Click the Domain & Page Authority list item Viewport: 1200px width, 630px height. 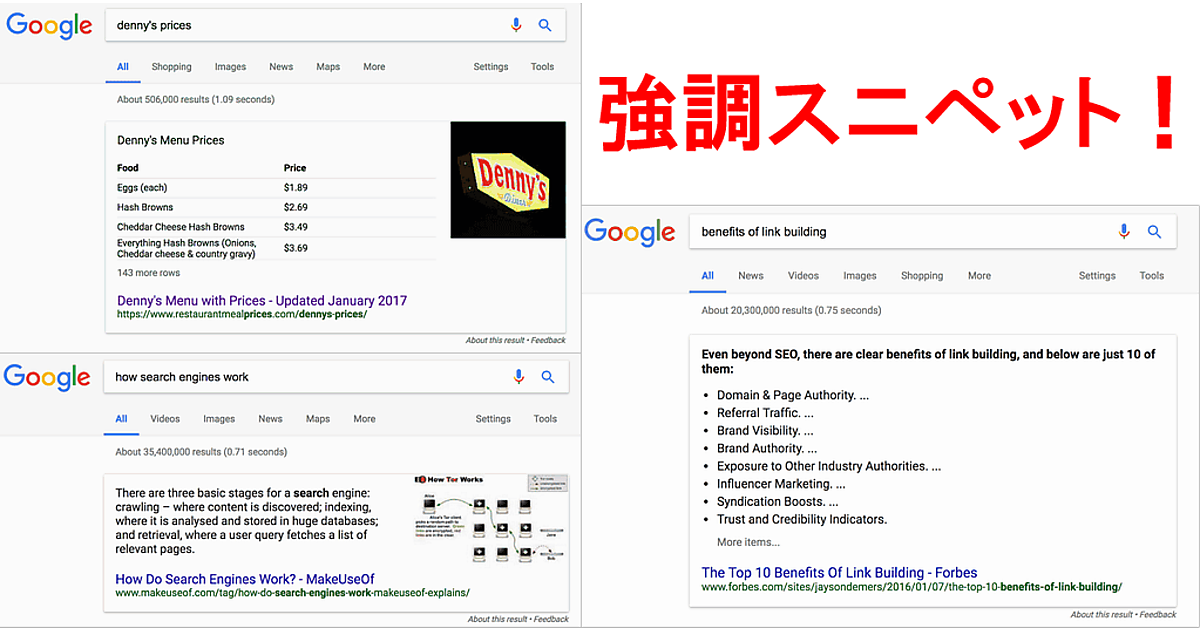tap(793, 395)
